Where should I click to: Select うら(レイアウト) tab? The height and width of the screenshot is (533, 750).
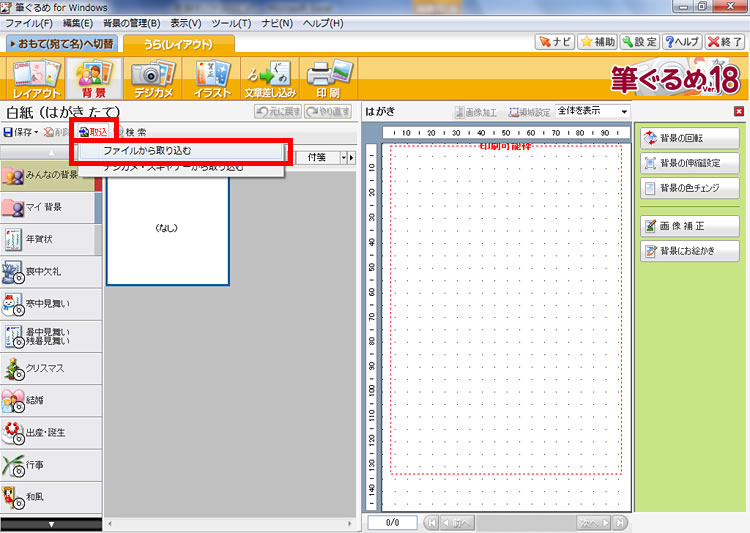(178, 44)
